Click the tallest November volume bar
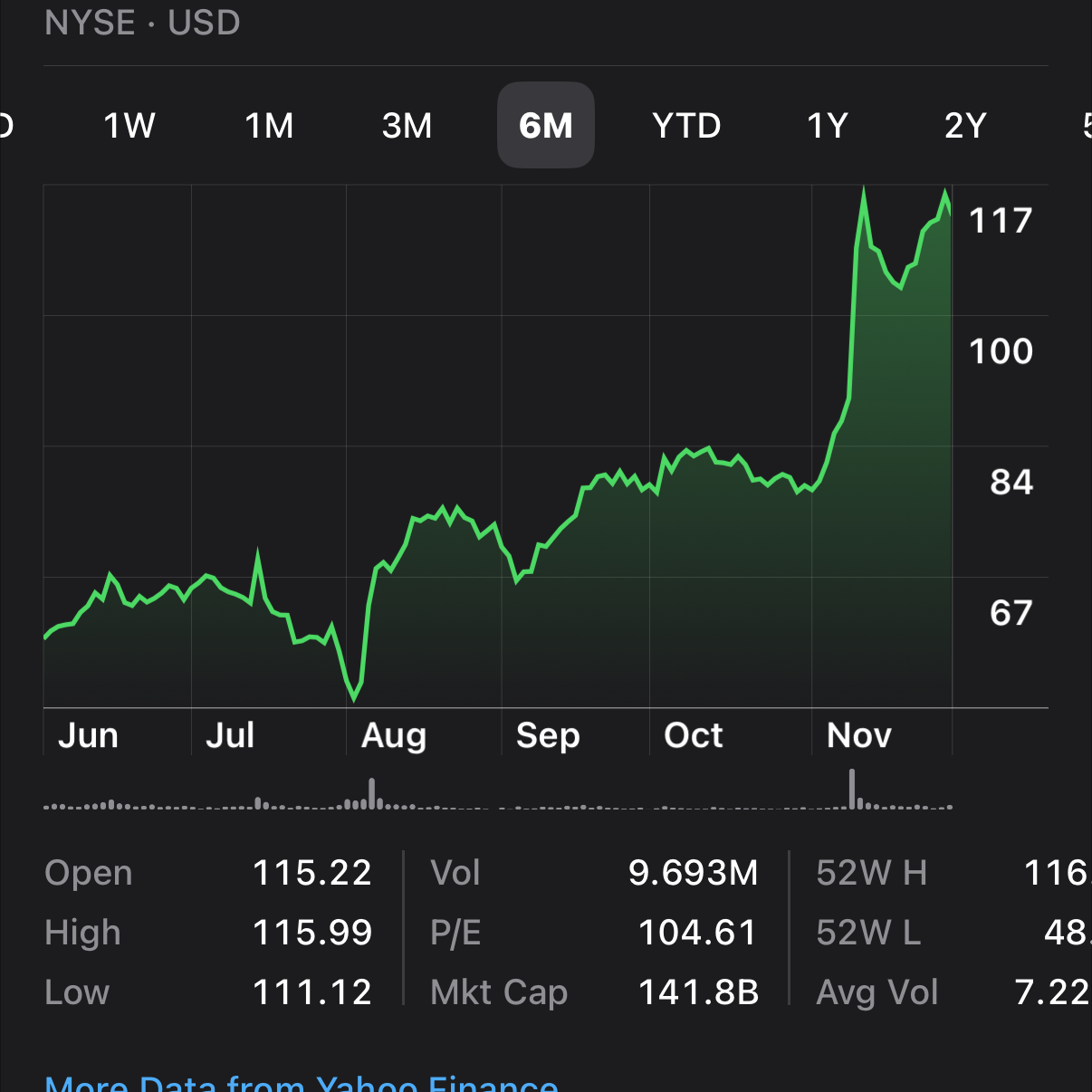Viewport: 1092px width, 1092px height. point(852,789)
